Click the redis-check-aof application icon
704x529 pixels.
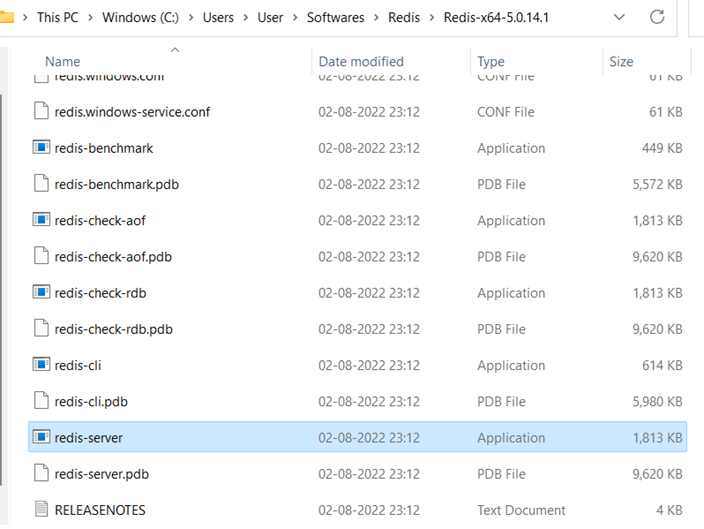pos(41,220)
